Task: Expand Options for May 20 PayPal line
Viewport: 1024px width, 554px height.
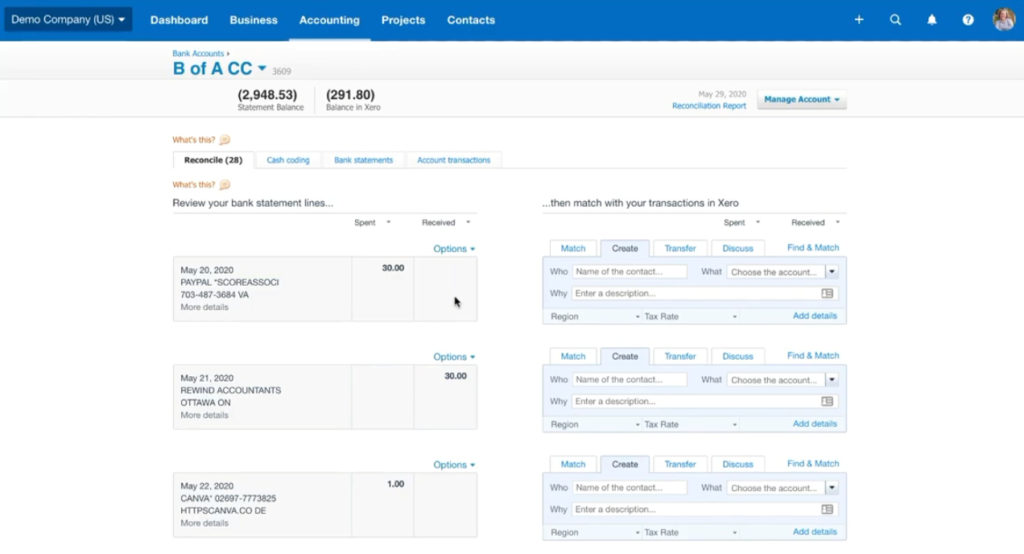Action: click(454, 249)
